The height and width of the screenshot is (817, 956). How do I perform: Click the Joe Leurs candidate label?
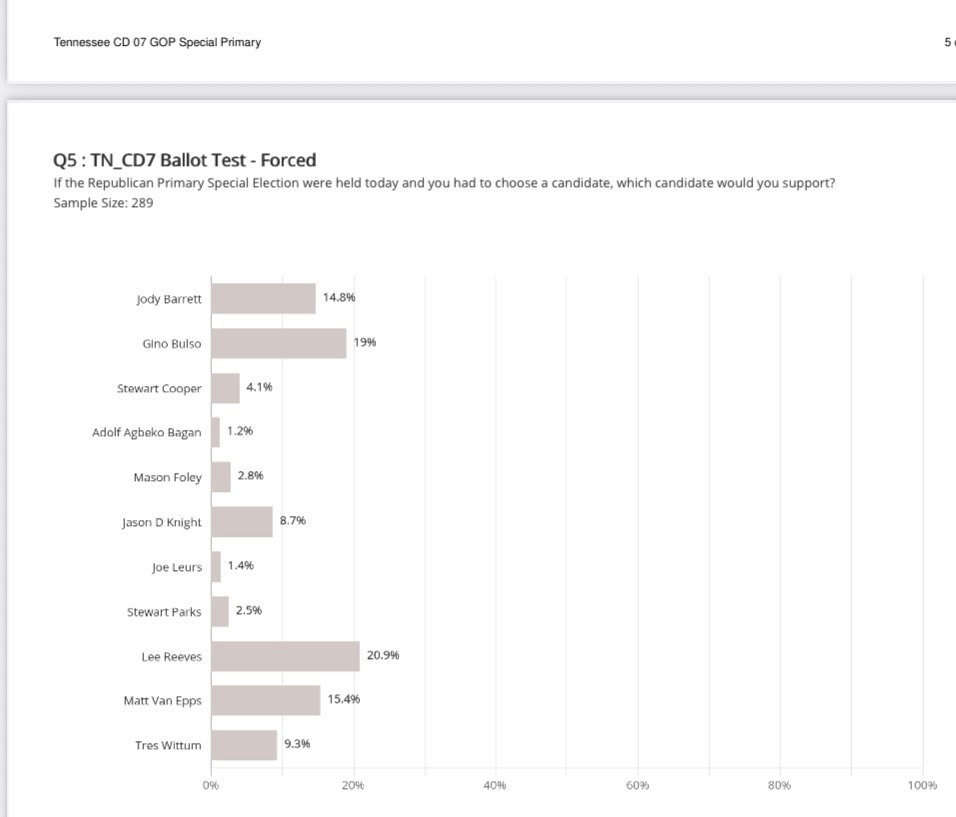click(176, 567)
